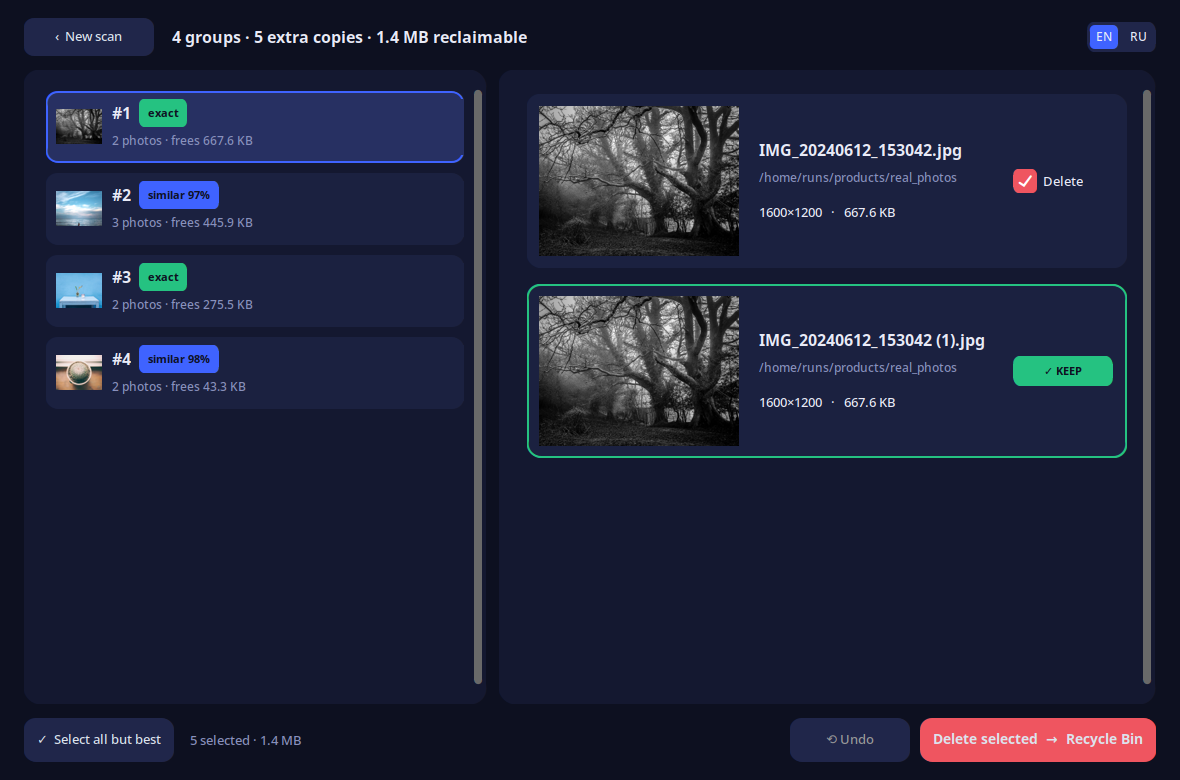Click the similar 98% badge
This screenshot has height=780, width=1180.
178,359
